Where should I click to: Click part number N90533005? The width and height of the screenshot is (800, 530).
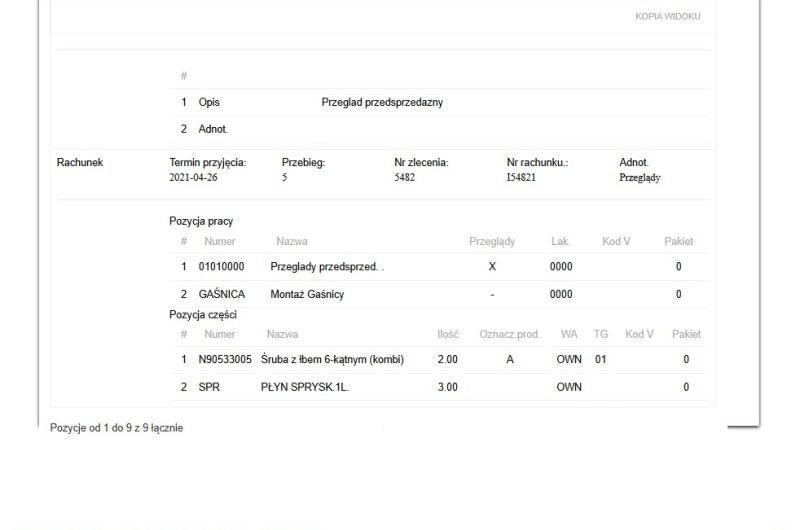pos(225,360)
